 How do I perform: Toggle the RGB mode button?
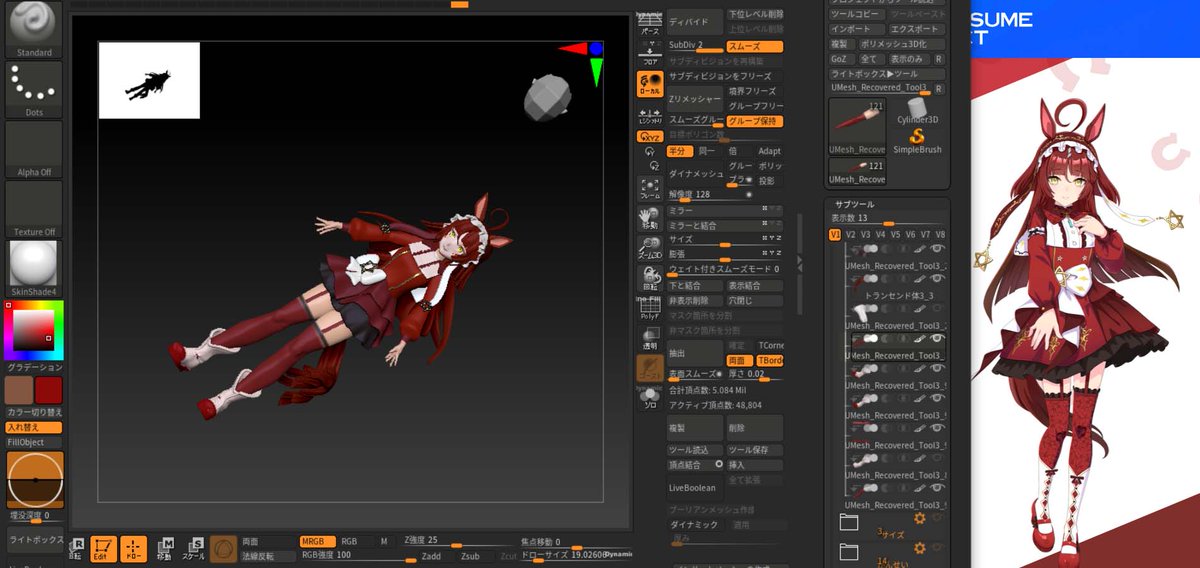pos(349,541)
